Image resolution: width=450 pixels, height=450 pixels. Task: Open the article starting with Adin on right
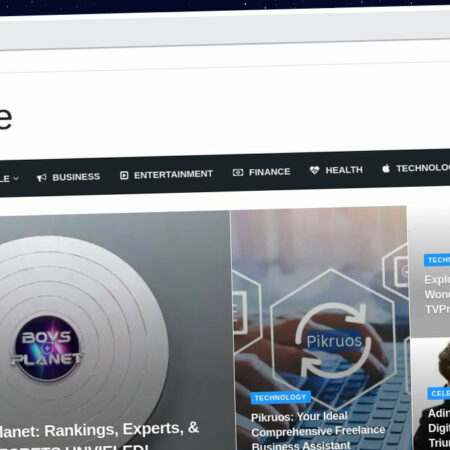click(439, 428)
